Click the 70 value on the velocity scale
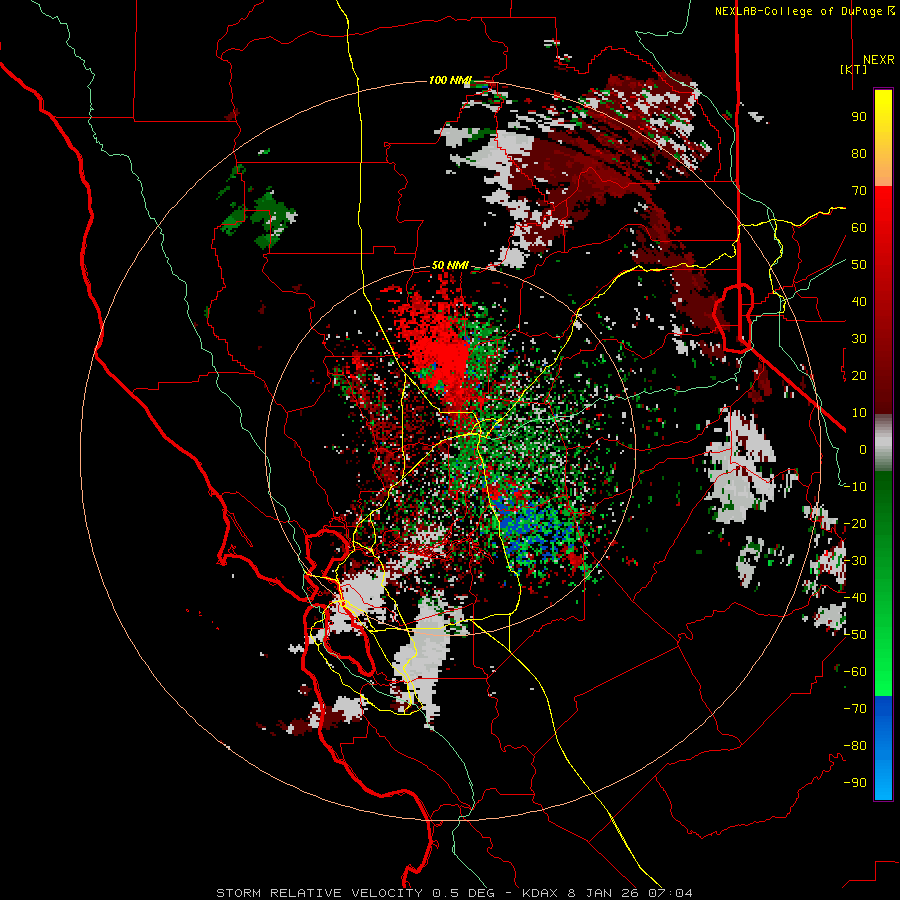Screen dimensions: 900x900 tap(859, 191)
